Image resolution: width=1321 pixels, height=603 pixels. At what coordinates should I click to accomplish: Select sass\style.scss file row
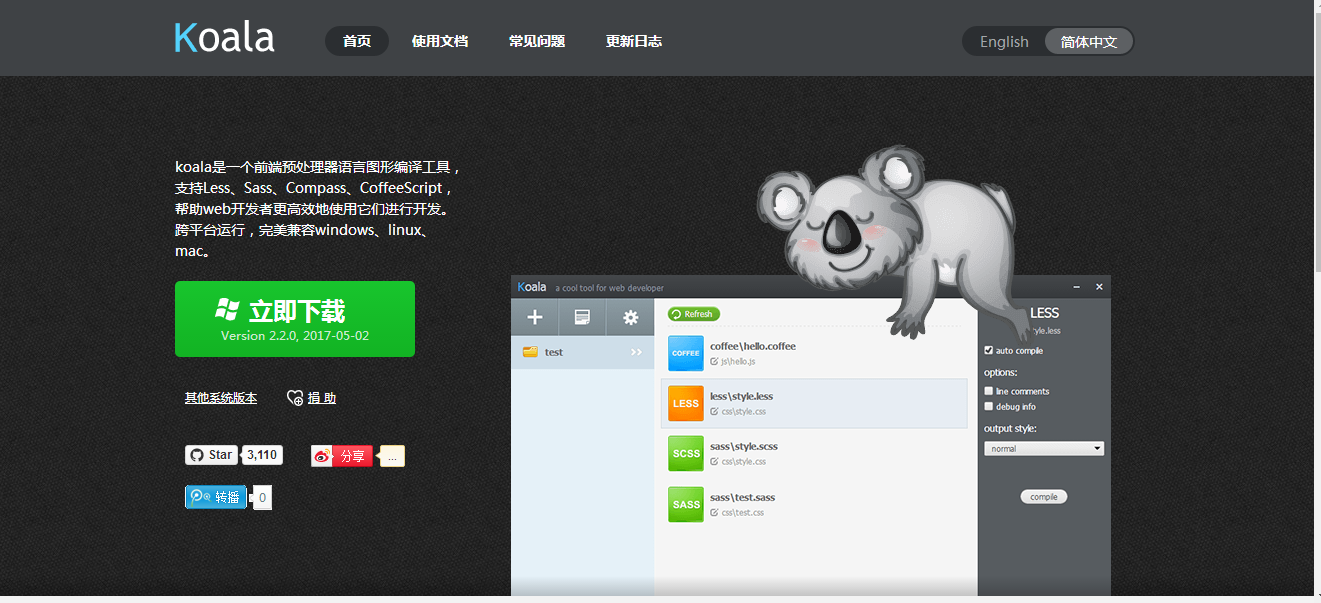tap(814, 453)
